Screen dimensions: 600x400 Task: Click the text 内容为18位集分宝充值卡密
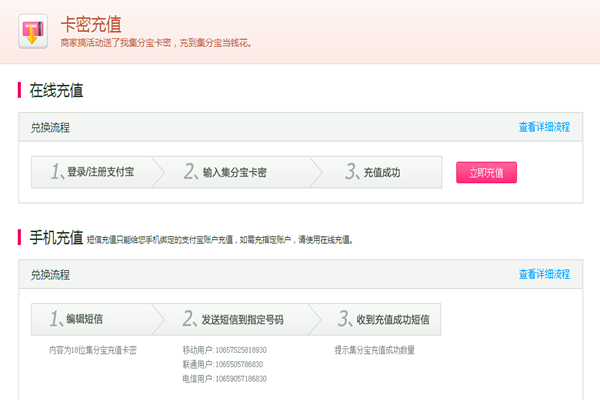click(93, 350)
